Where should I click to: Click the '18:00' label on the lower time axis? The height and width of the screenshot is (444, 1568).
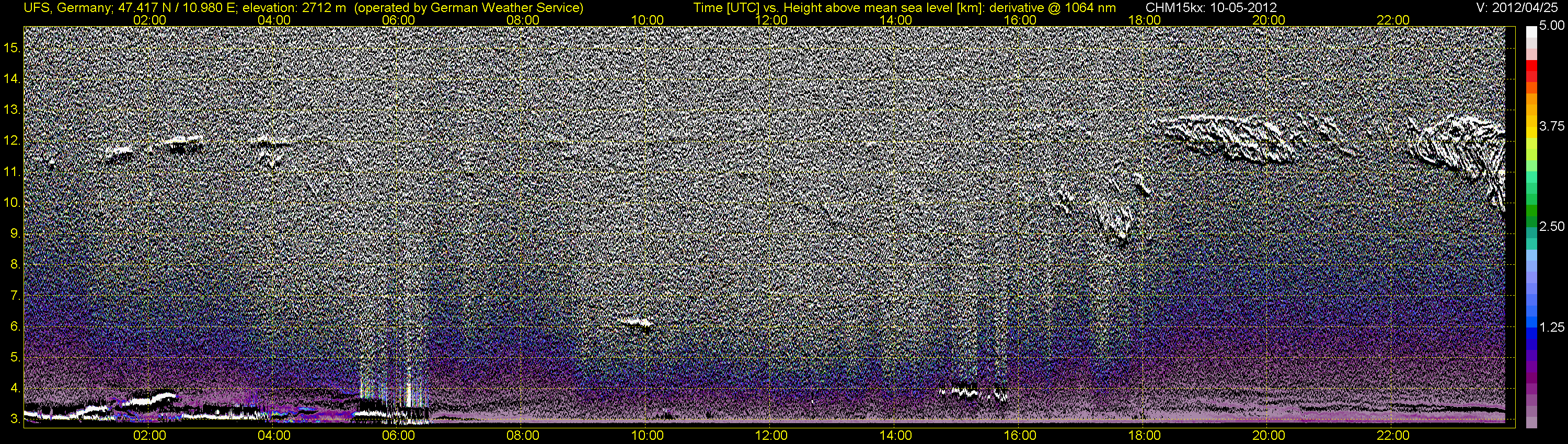coord(1144,436)
